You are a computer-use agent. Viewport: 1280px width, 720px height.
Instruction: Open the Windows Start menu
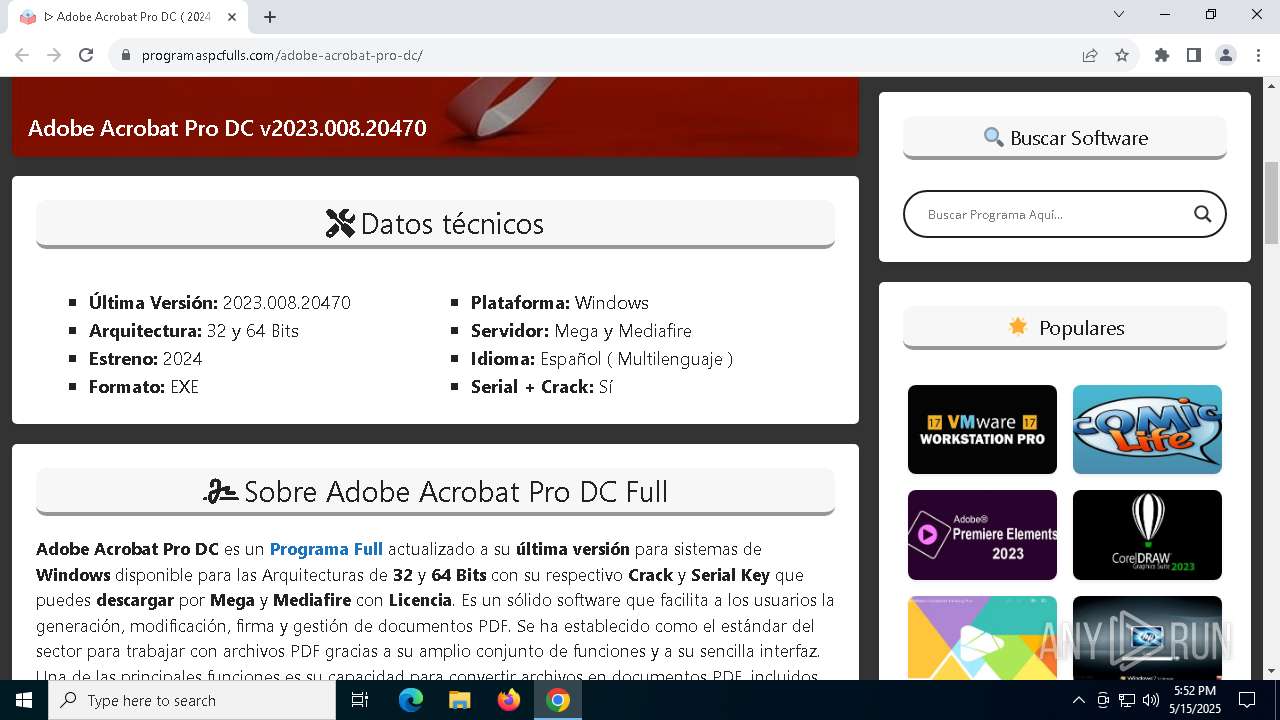click(24, 700)
